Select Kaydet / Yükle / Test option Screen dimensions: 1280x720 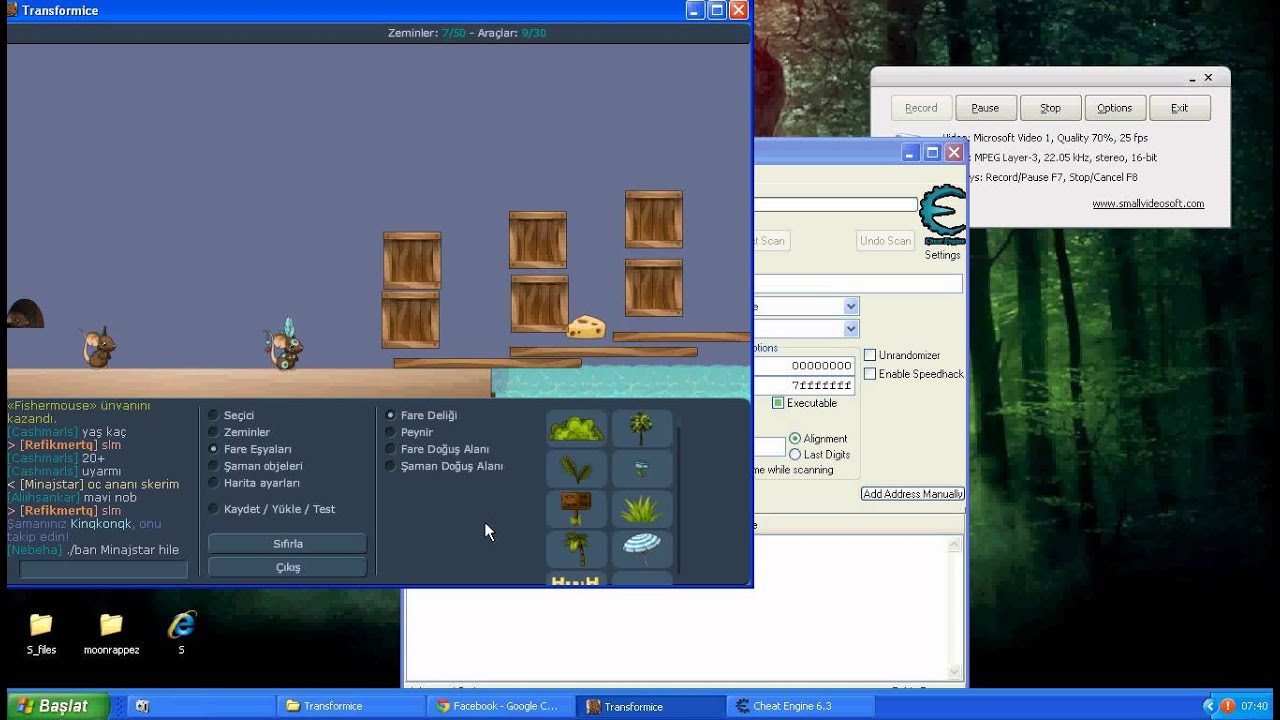coord(213,509)
